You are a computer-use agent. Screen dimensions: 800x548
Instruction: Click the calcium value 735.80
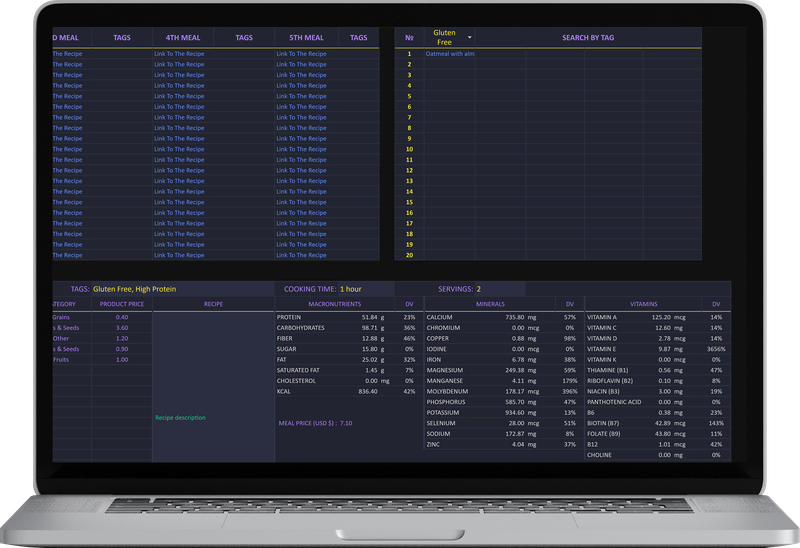coord(515,317)
